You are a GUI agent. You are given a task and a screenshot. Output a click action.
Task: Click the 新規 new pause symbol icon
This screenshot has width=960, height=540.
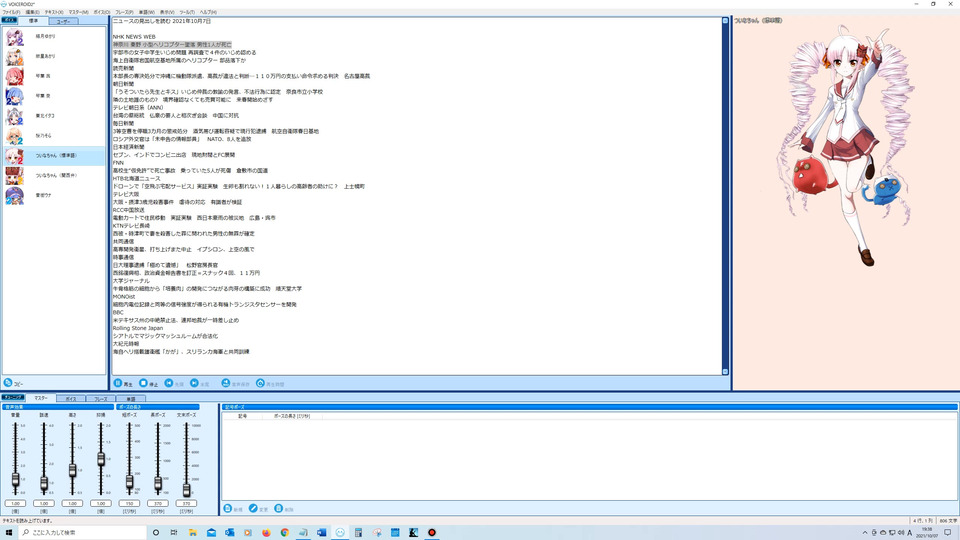228,509
